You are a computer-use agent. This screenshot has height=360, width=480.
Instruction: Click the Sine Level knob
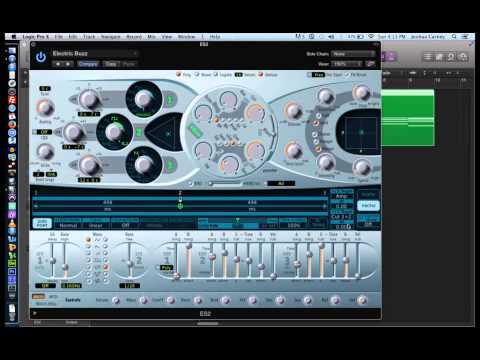coord(293,151)
